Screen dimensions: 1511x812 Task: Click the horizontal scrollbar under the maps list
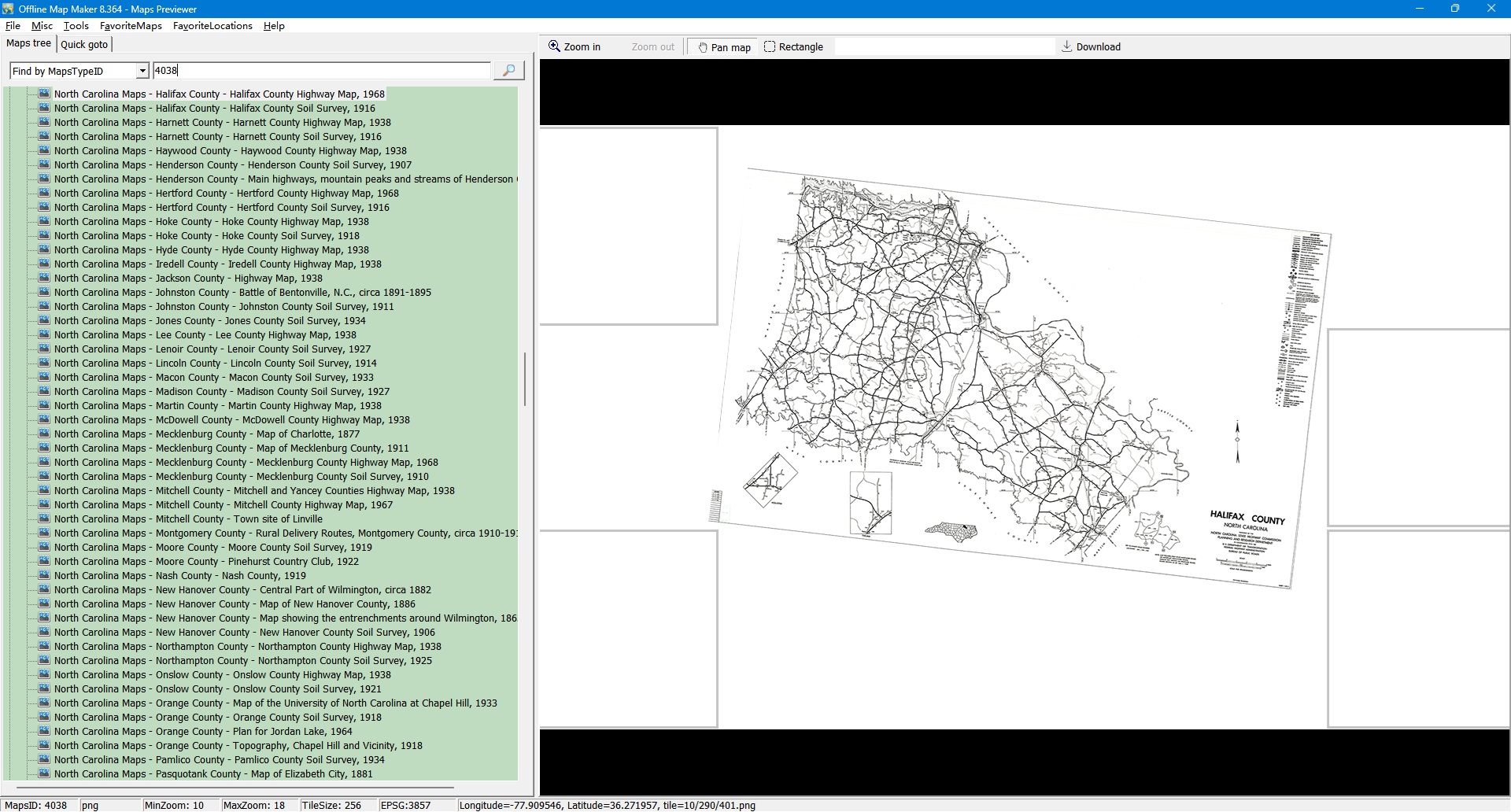[236, 787]
